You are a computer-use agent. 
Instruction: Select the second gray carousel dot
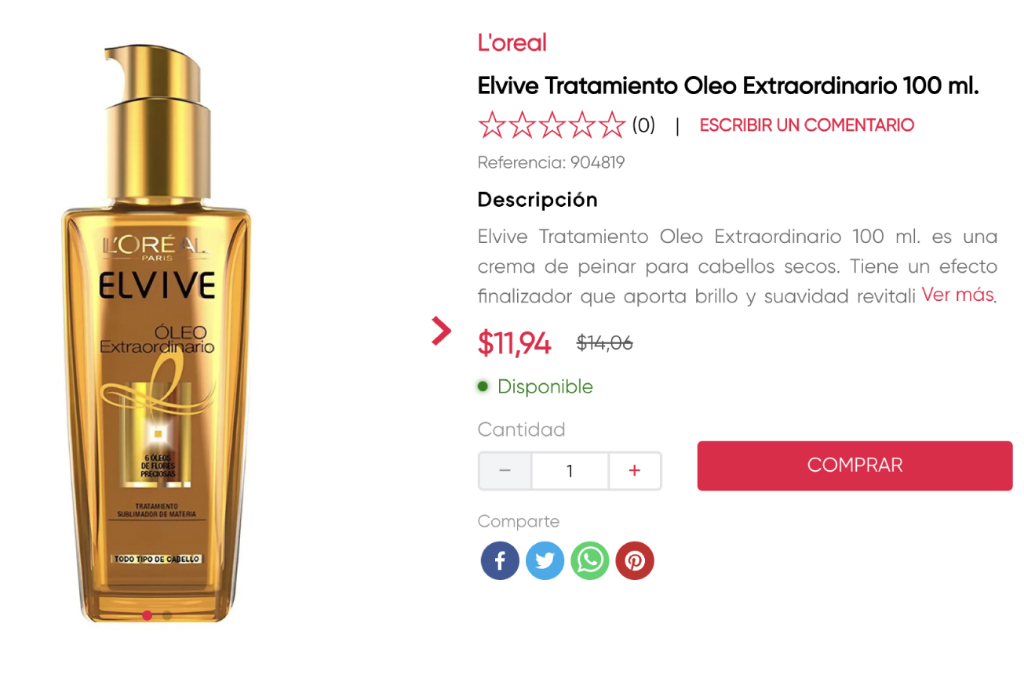point(167,615)
